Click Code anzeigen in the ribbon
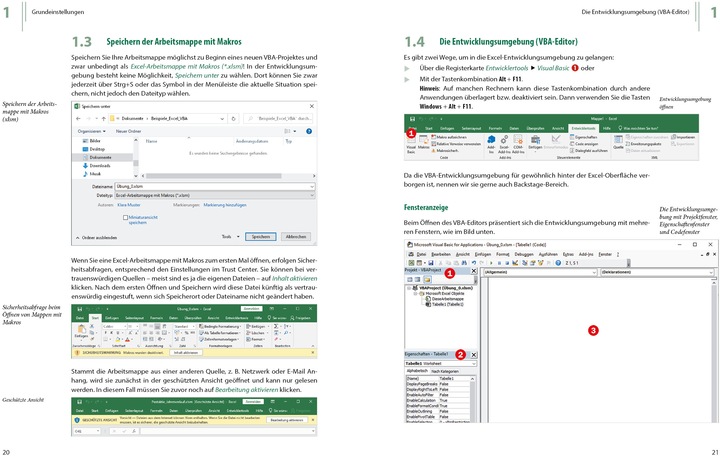Viewport: 720px width, 456px height. tap(584, 144)
